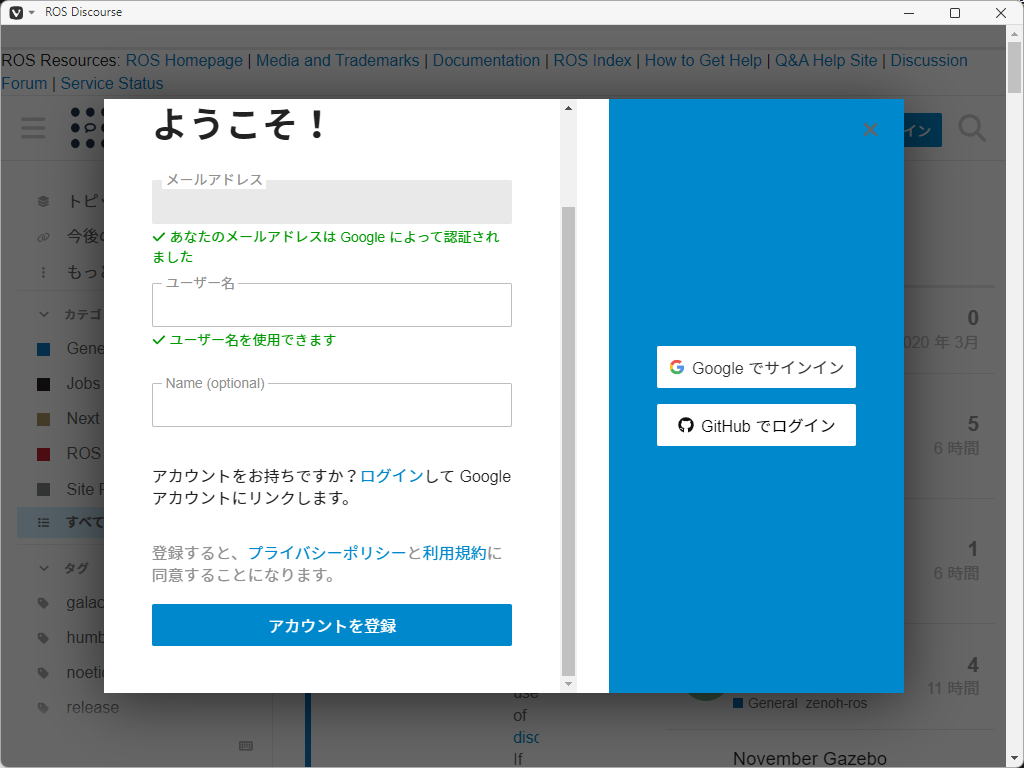
Task: Open the Media and Trademarks link
Action: pos(338,61)
